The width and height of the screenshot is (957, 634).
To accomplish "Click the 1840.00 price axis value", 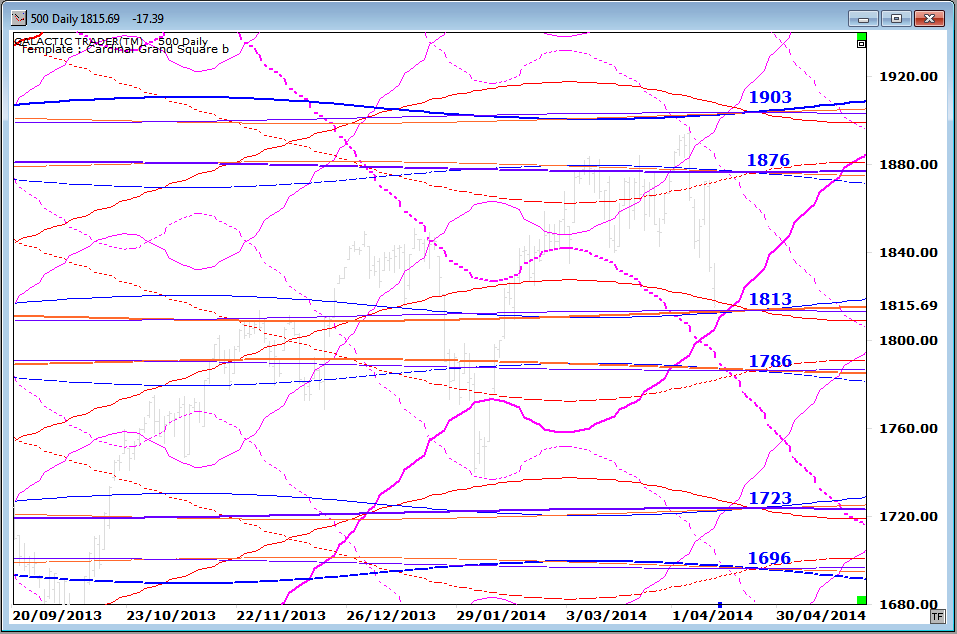I will point(908,252).
